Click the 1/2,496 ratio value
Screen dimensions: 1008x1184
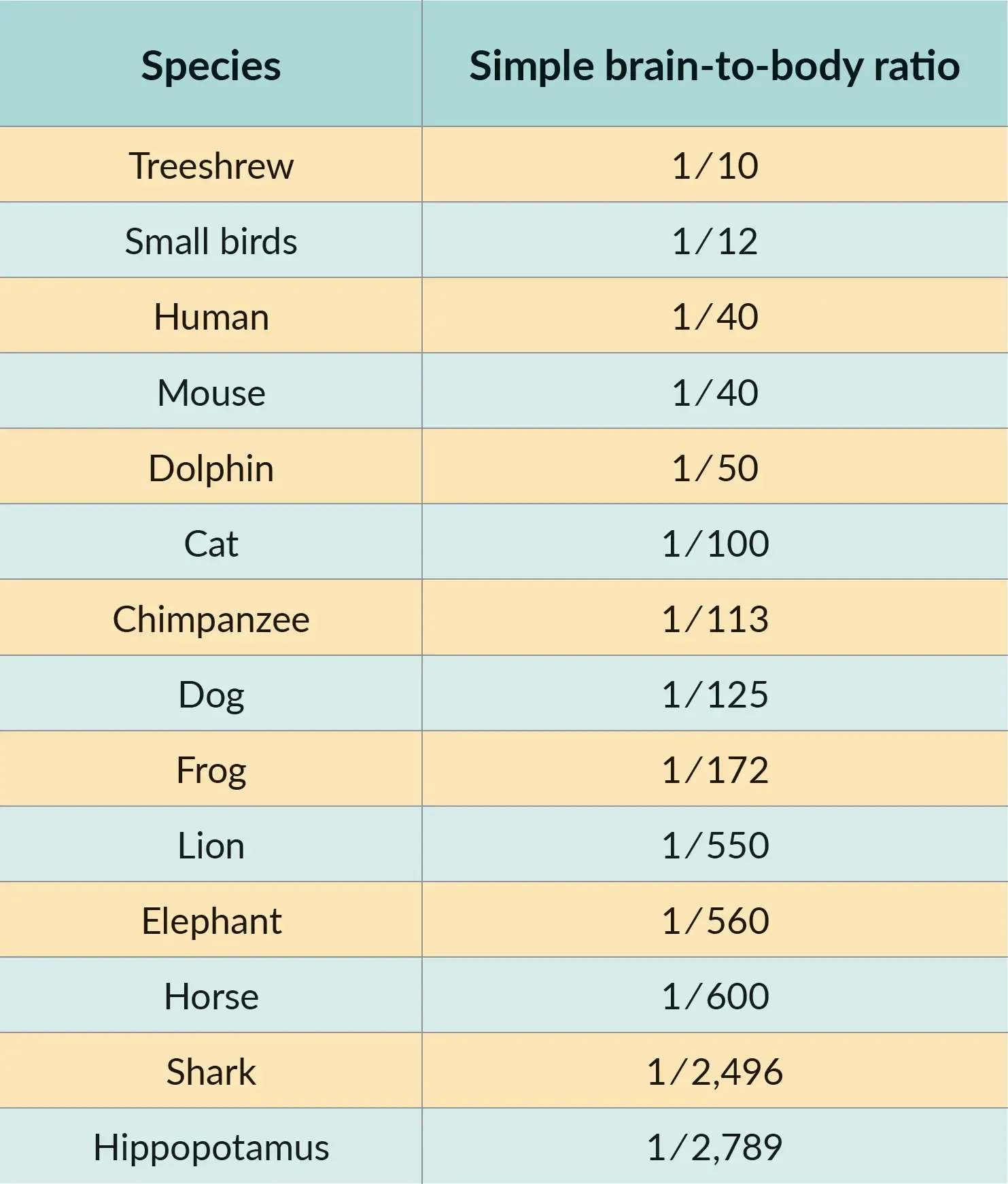coord(714,1072)
